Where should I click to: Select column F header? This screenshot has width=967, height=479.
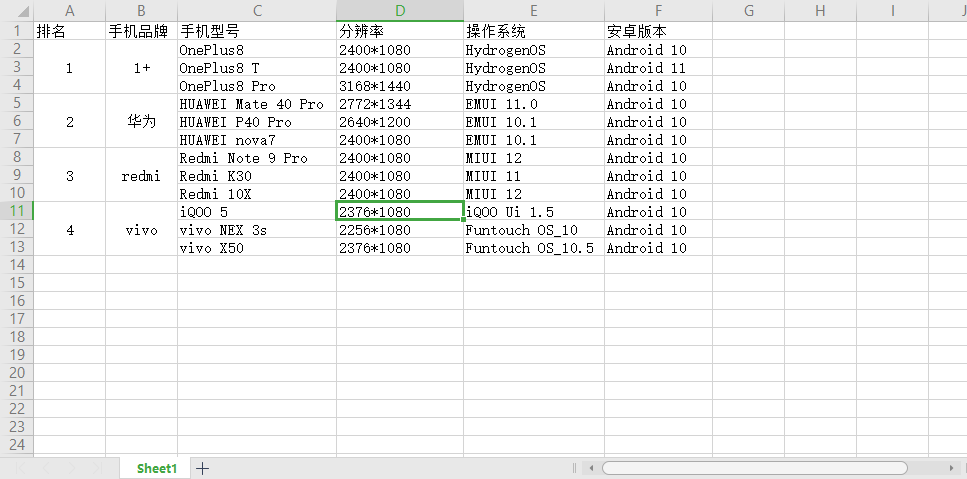(x=659, y=10)
